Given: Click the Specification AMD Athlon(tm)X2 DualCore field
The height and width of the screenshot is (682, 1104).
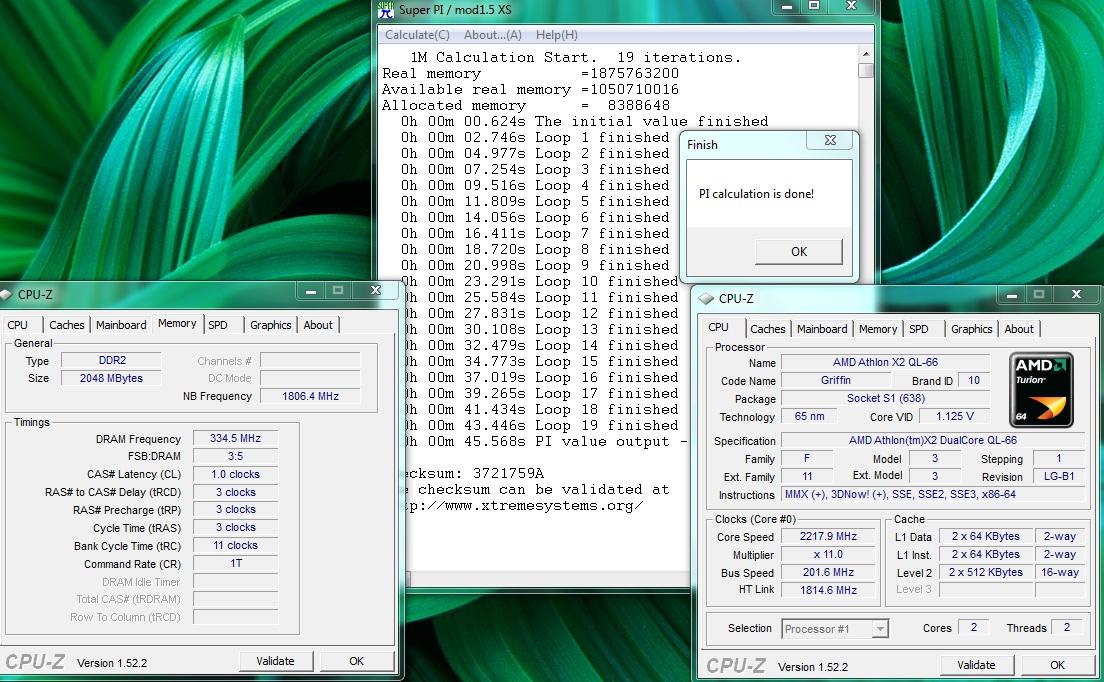Looking at the screenshot, I should click(x=933, y=440).
